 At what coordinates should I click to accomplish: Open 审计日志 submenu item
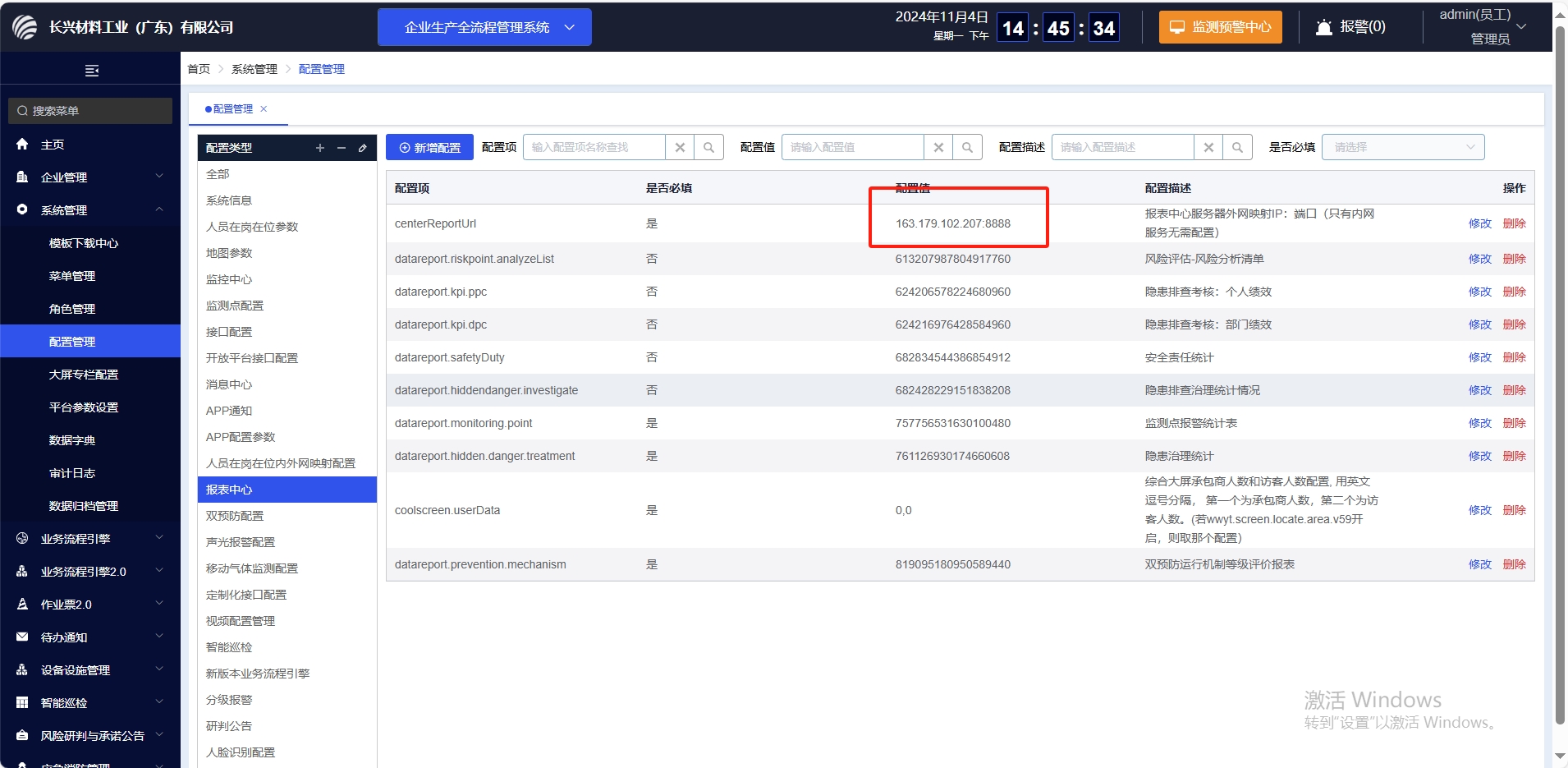[90, 473]
